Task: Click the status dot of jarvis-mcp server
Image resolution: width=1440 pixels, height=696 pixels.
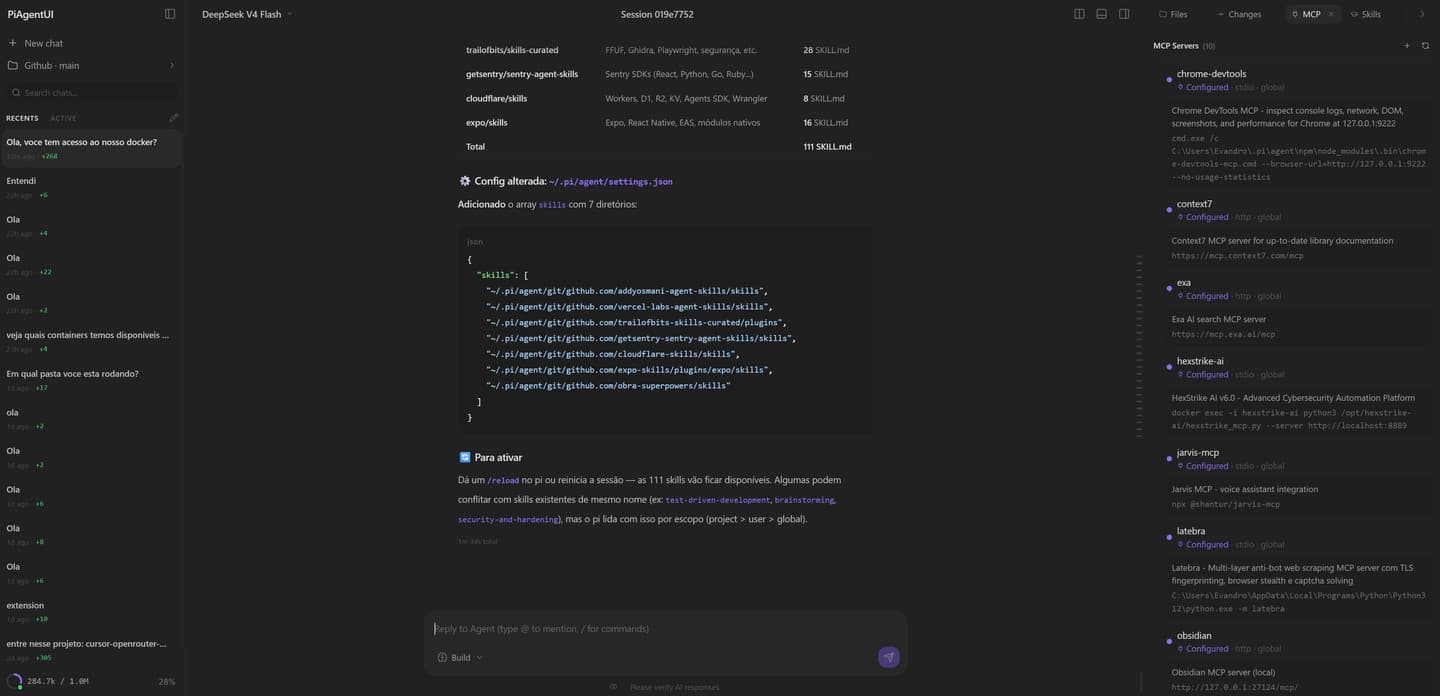Action: click(x=1169, y=459)
